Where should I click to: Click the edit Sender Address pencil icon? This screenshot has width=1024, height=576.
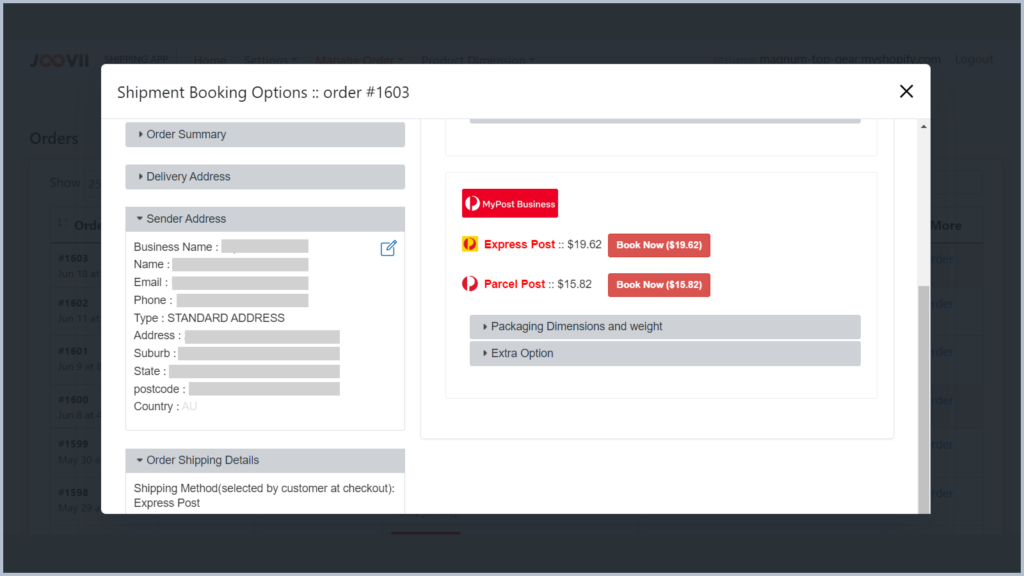pos(389,248)
